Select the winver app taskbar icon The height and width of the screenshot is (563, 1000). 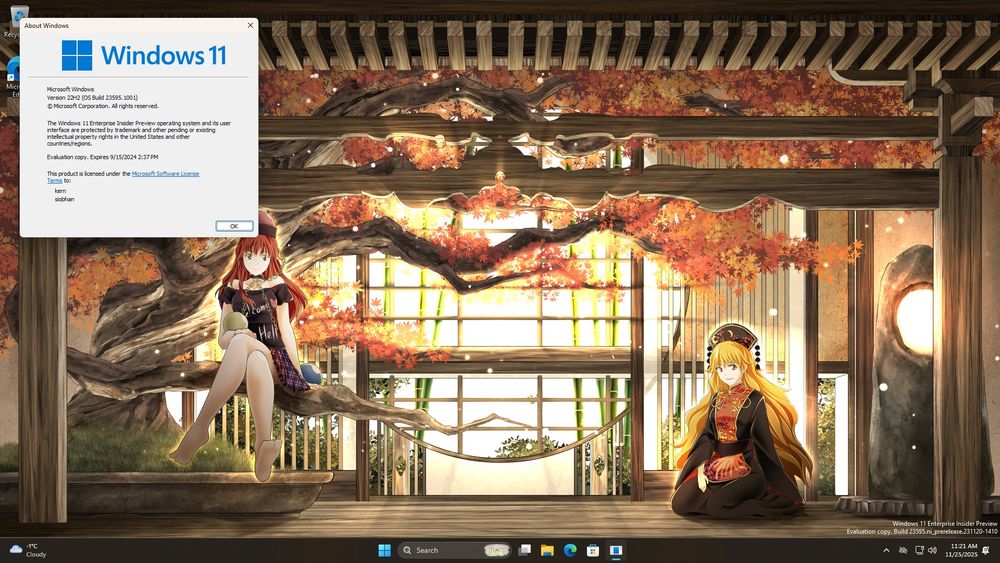(x=616, y=550)
